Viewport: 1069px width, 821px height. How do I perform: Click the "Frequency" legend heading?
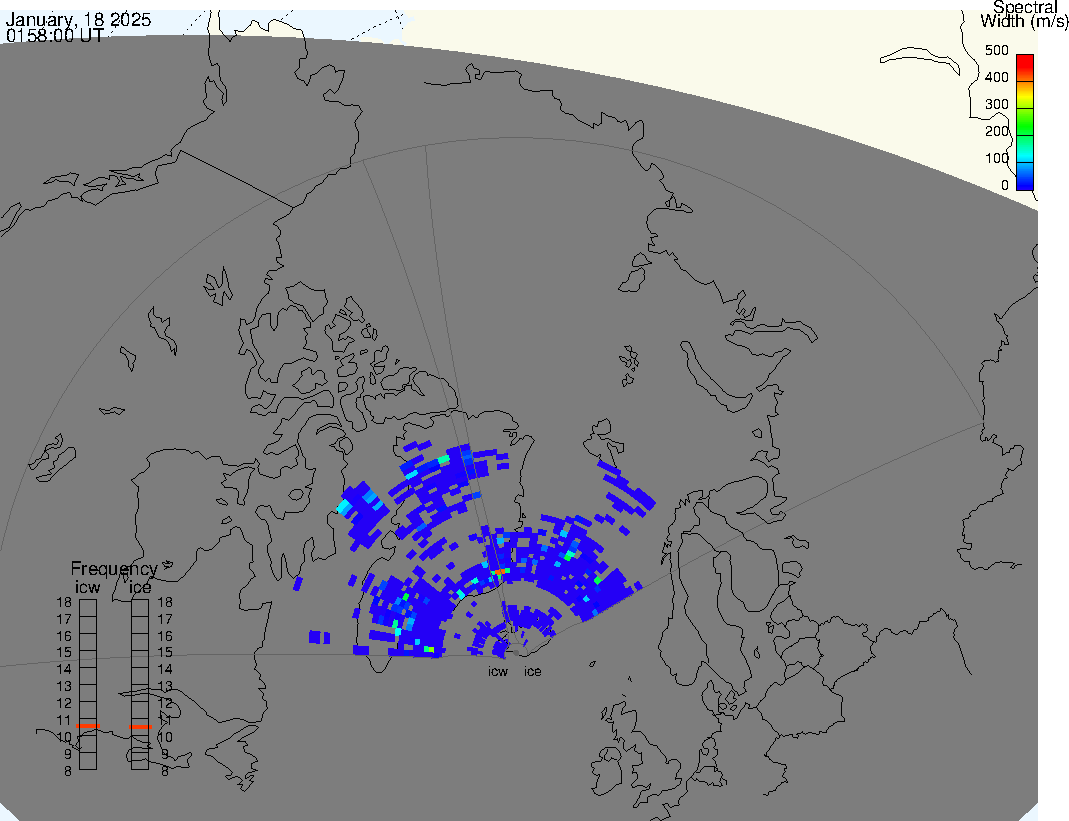point(114,569)
